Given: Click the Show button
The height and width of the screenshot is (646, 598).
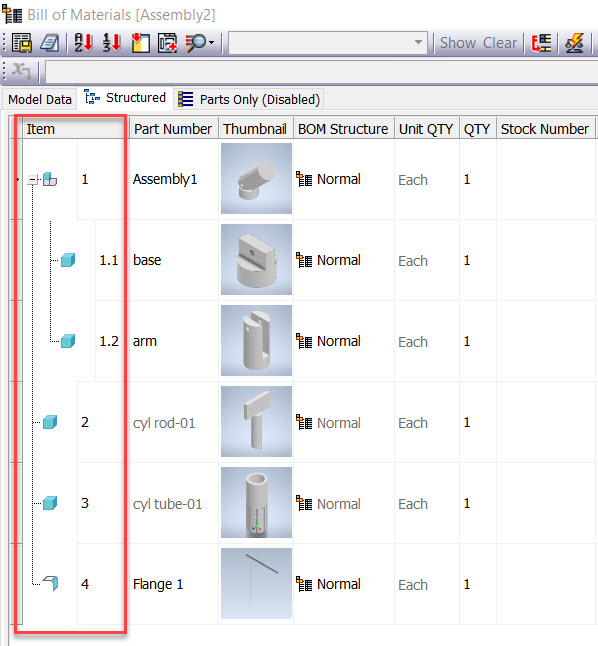Looking at the screenshot, I should (x=458, y=43).
